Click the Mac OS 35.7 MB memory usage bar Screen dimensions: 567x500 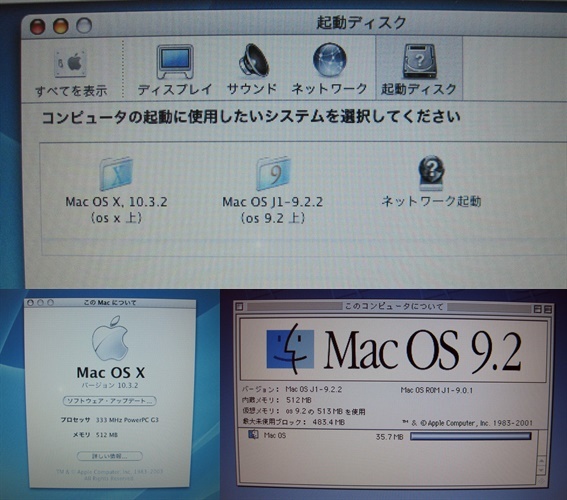tap(471, 436)
